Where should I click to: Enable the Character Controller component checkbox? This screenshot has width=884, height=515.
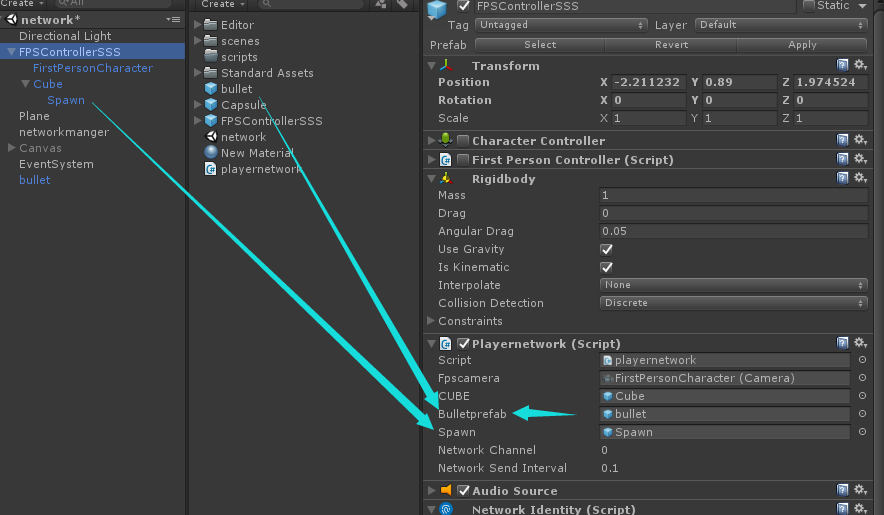[x=463, y=140]
